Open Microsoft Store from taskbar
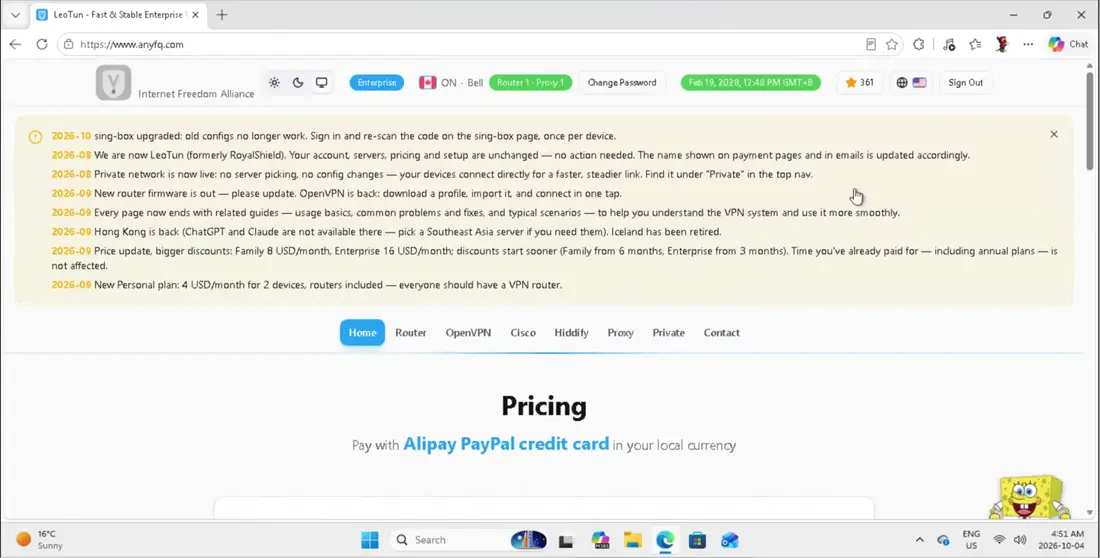1100x558 pixels. (697, 540)
